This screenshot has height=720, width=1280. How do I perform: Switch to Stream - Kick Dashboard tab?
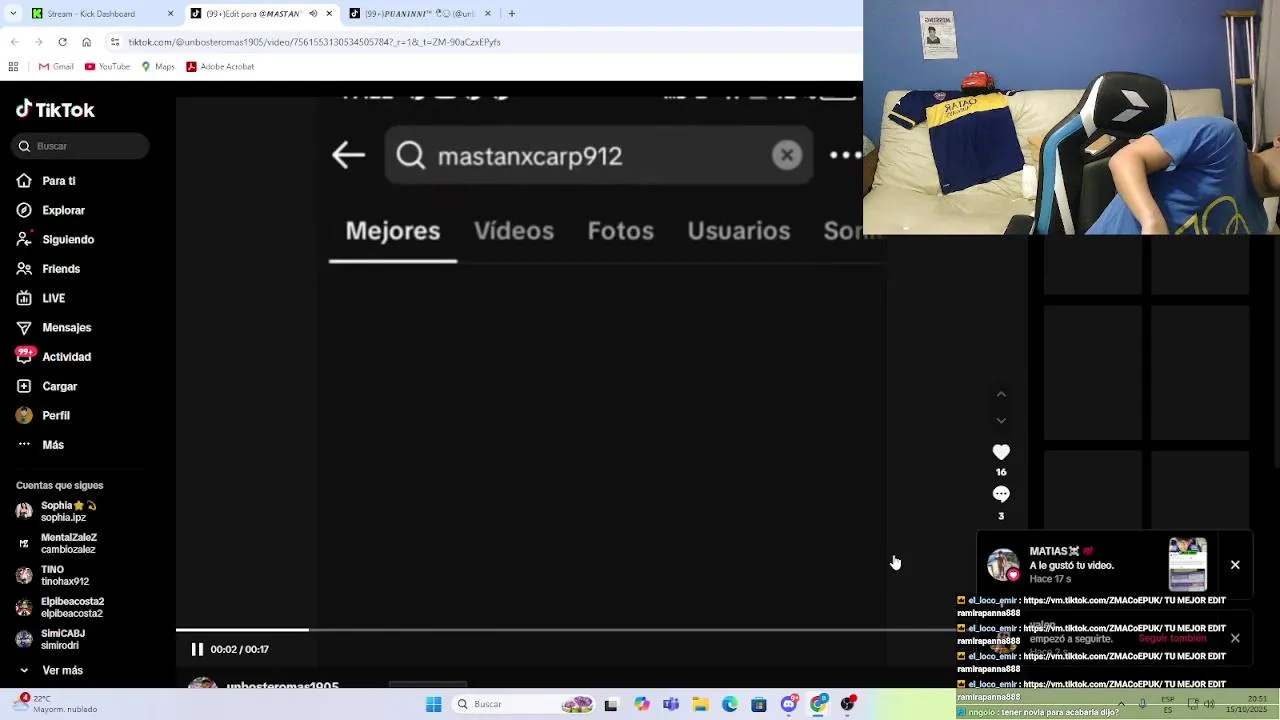click(x=91, y=14)
